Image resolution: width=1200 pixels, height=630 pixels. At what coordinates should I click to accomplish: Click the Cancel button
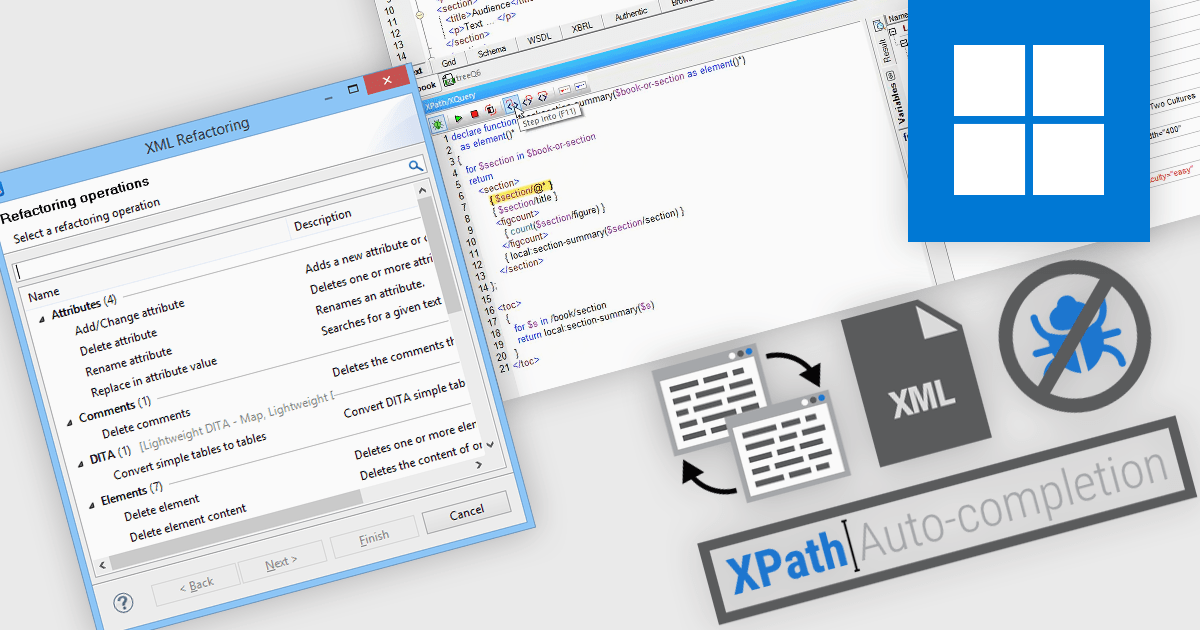466,514
